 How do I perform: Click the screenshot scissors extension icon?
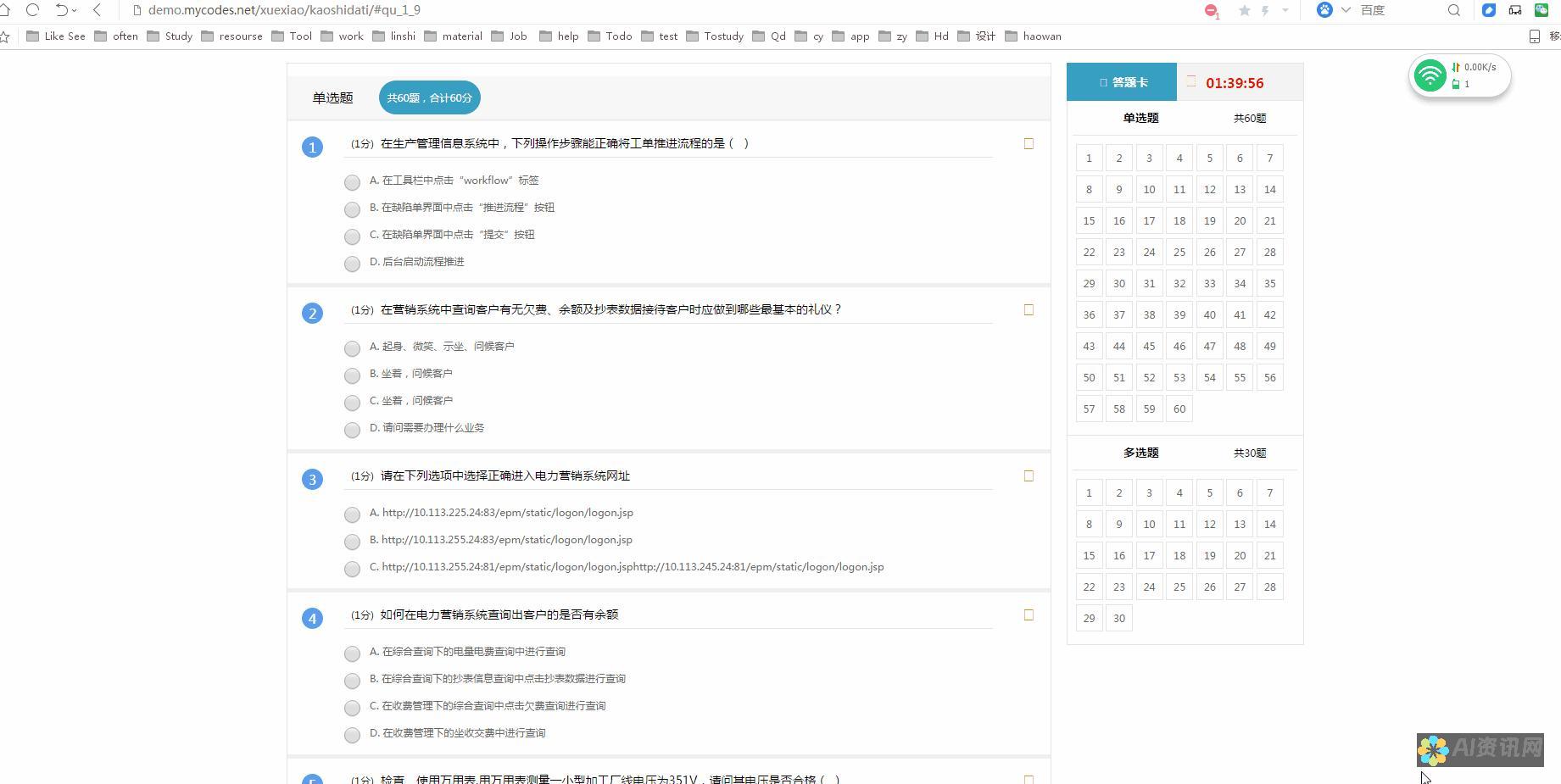click(x=1514, y=10)
